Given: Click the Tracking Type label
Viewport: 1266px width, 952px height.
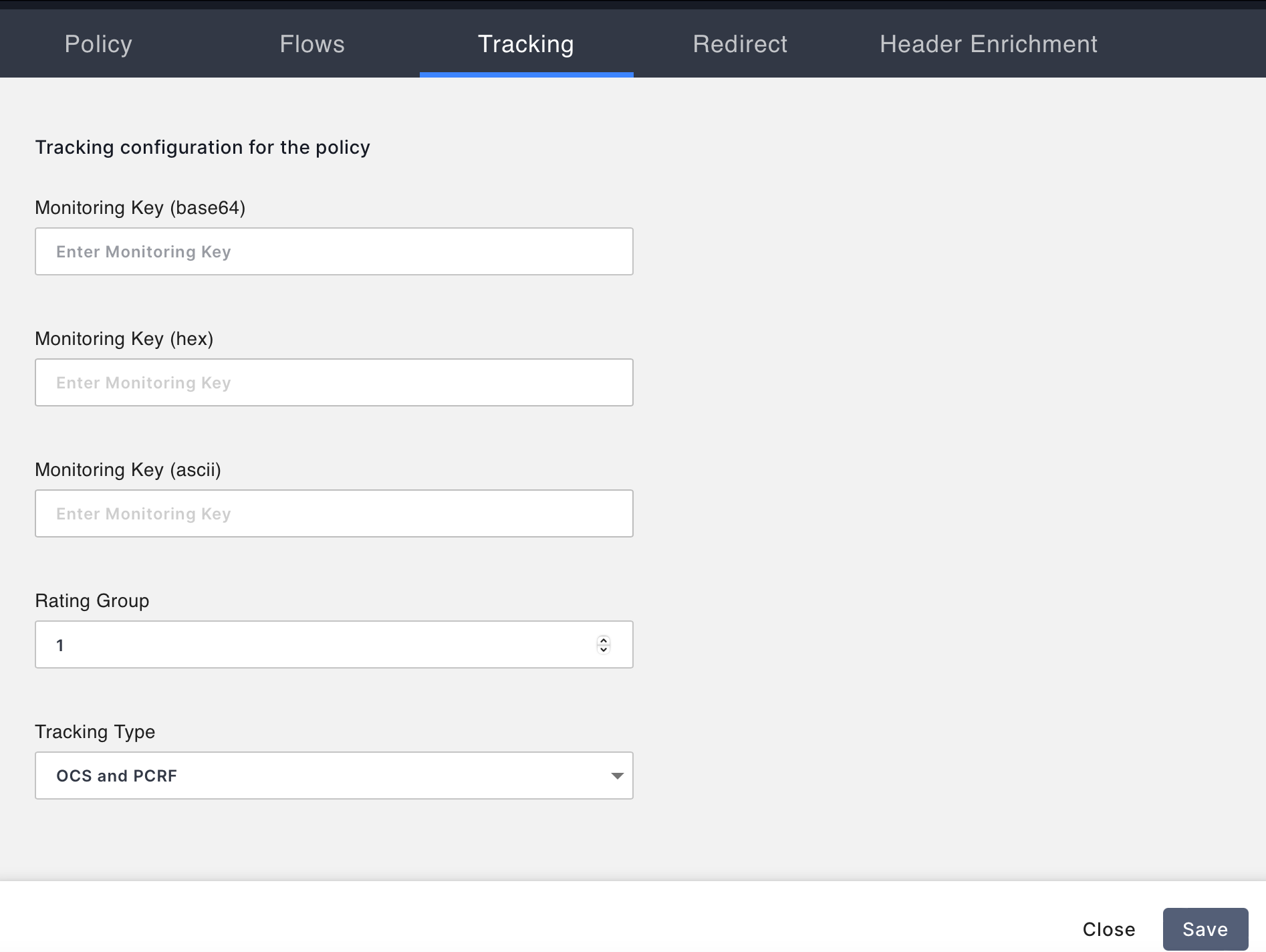Looking at the screenshot, I should coord(95,732).
